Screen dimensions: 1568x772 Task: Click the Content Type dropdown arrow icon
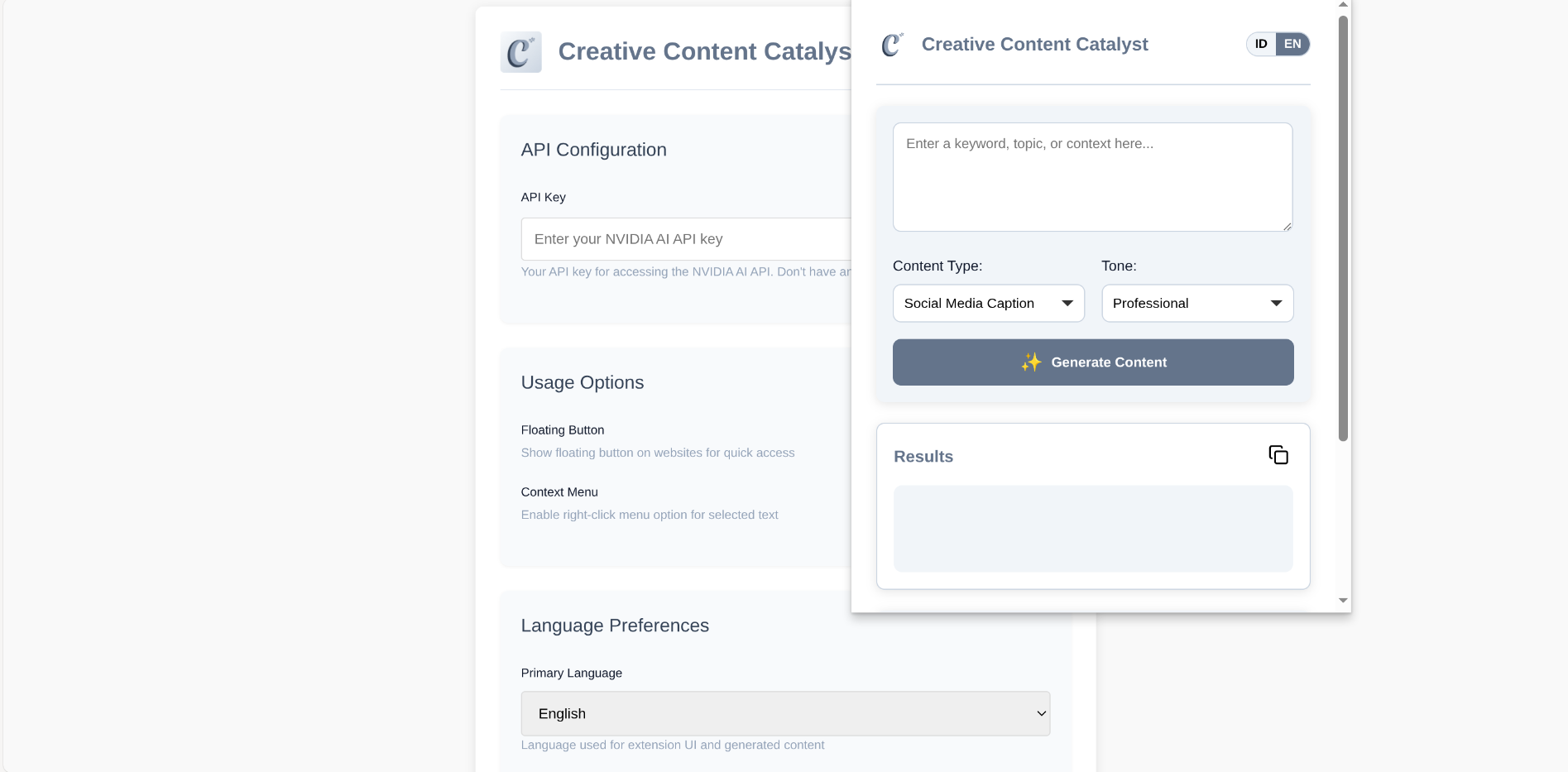point(1067,303)
